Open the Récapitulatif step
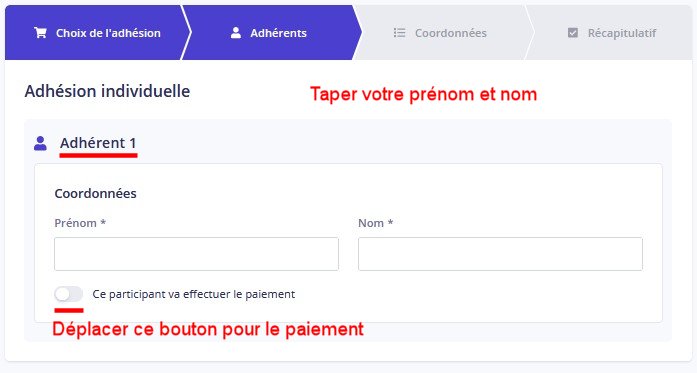The width and height of the screenshot is (697, 373). (612, 32)
